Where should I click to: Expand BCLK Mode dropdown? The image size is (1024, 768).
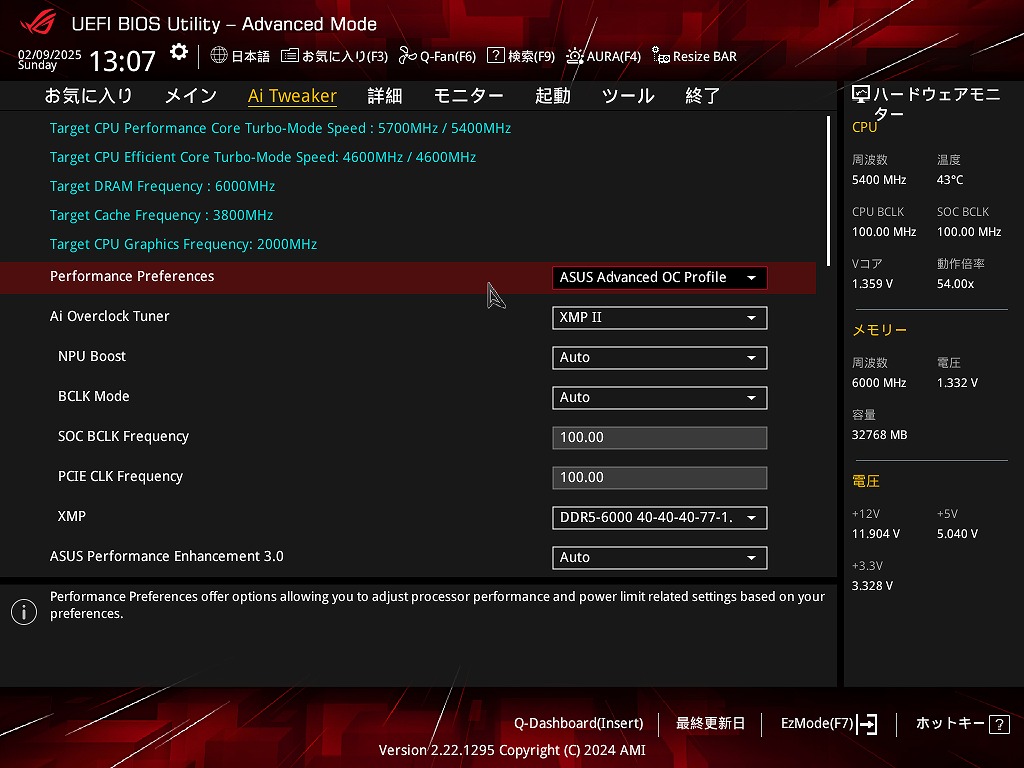(x=660, y=398)
